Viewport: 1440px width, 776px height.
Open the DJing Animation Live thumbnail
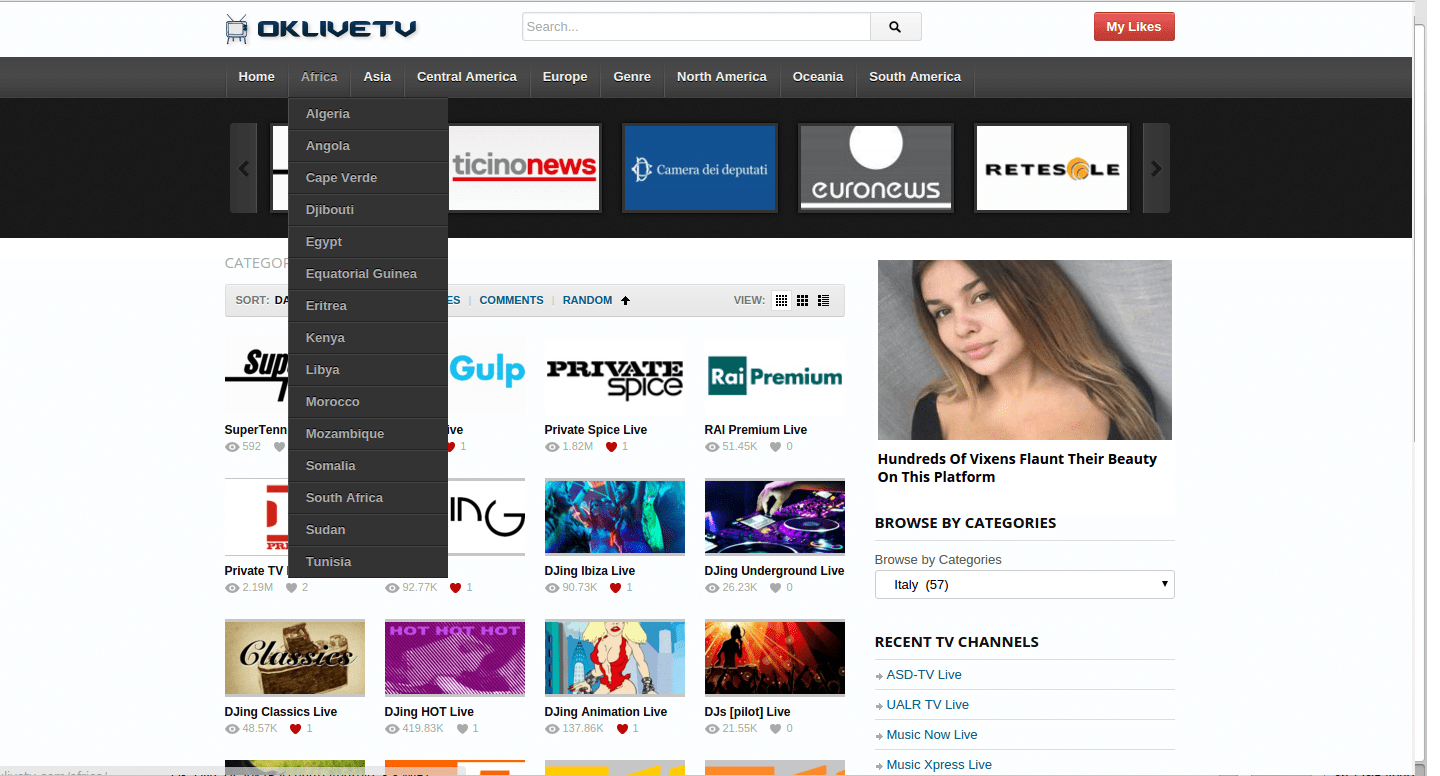[x=615, y=658]
